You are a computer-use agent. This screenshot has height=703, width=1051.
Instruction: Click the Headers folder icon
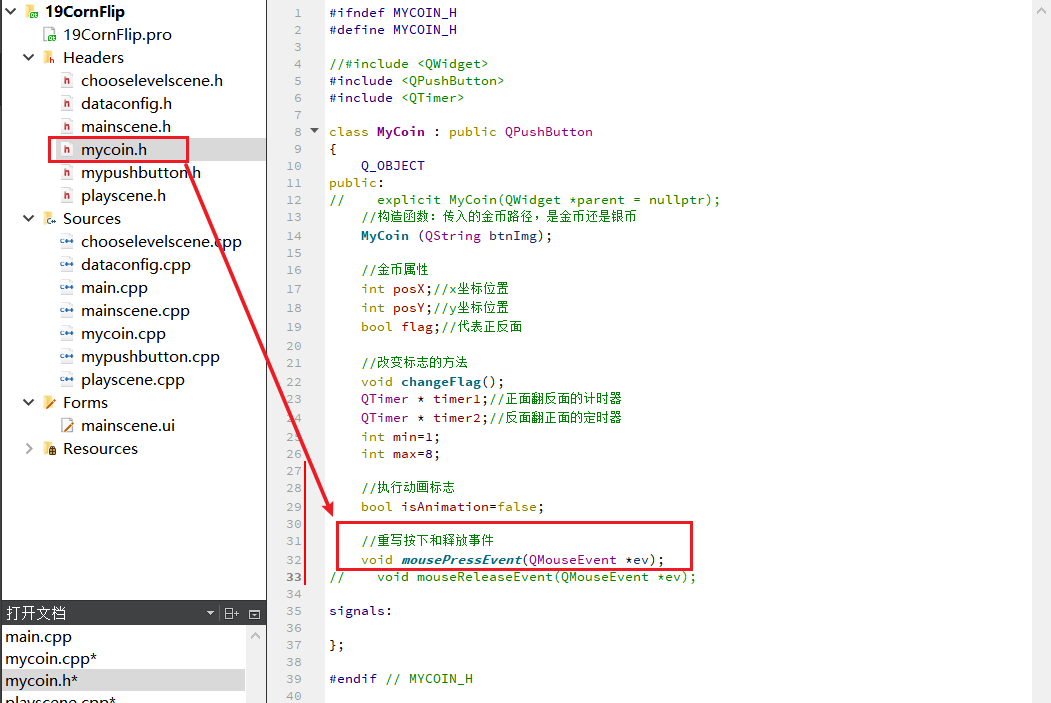click(x=50, y=58)
